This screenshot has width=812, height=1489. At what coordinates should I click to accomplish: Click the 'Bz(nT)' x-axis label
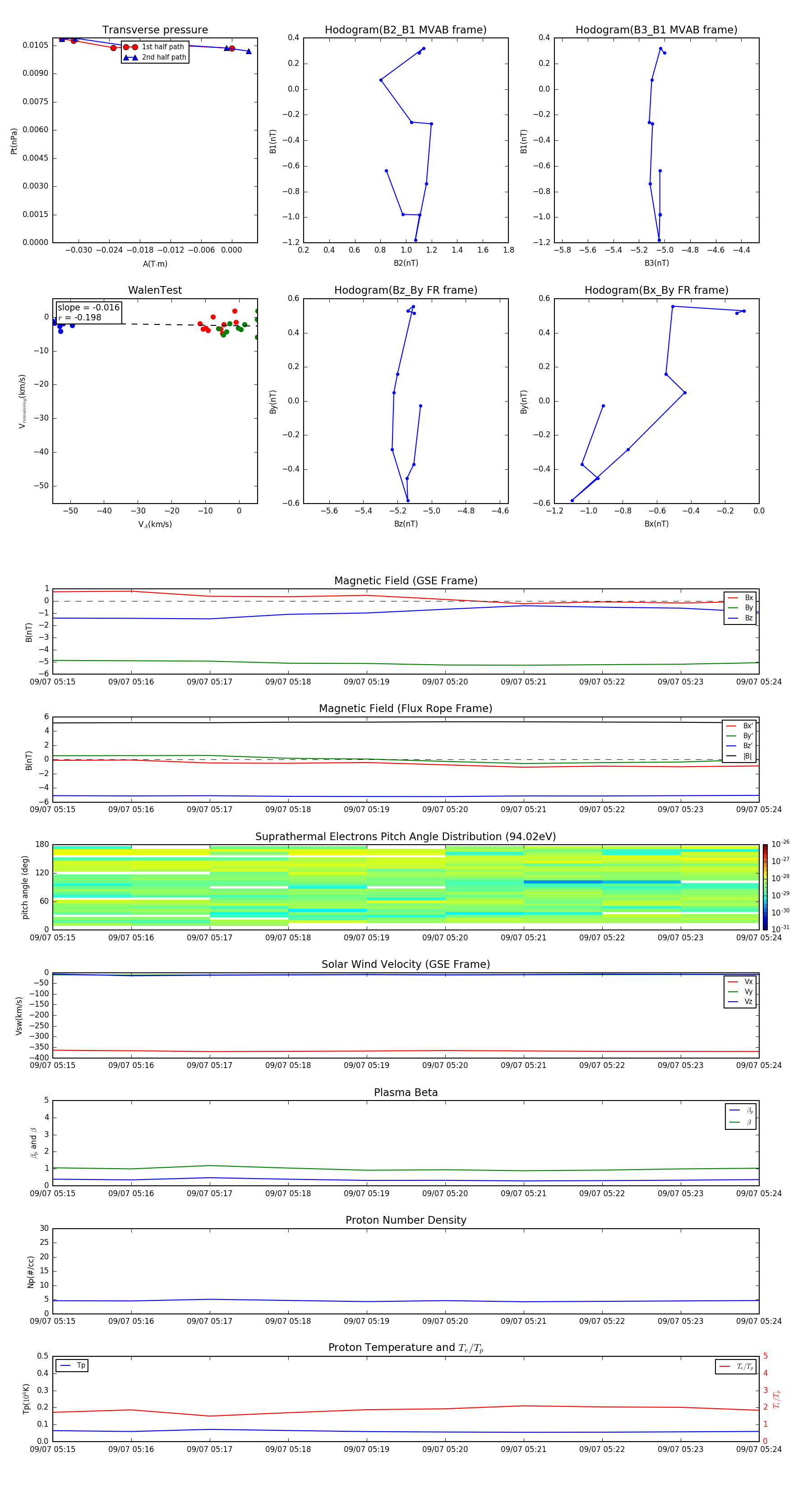406,524
